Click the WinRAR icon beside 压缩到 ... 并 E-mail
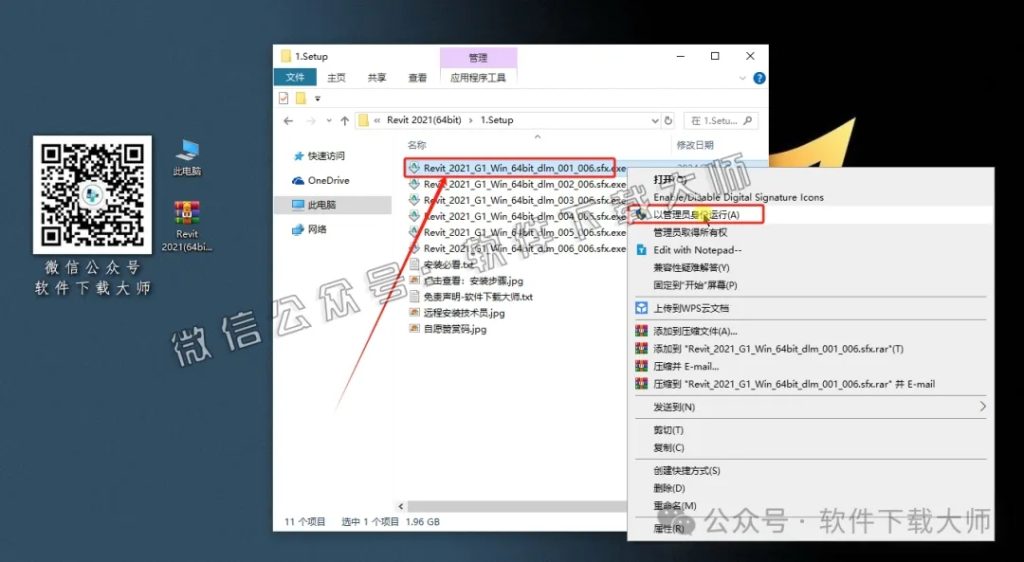 pyautogui.click(x=641, y=384)
